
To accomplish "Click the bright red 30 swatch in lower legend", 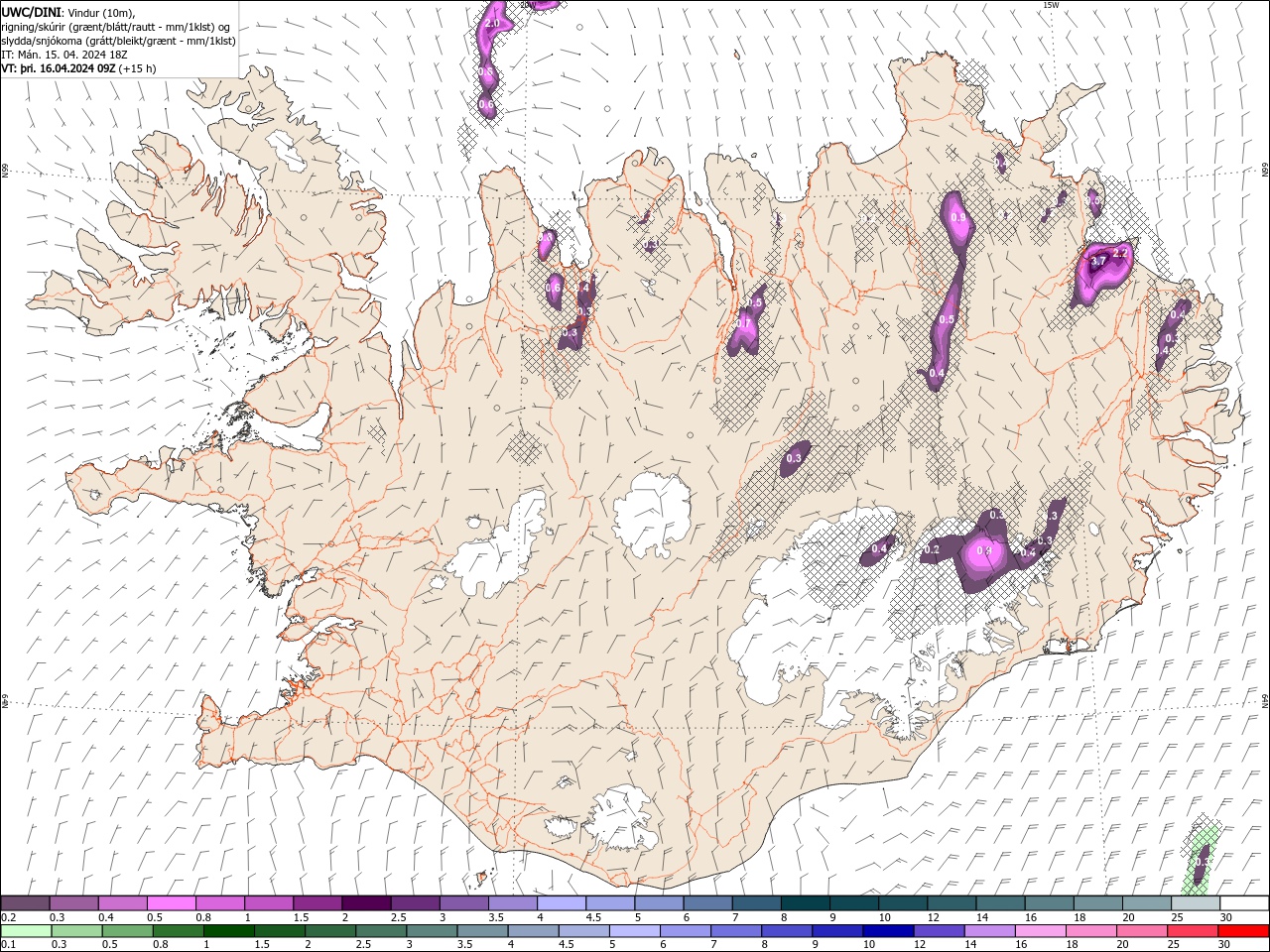I will coord(1243,931).
